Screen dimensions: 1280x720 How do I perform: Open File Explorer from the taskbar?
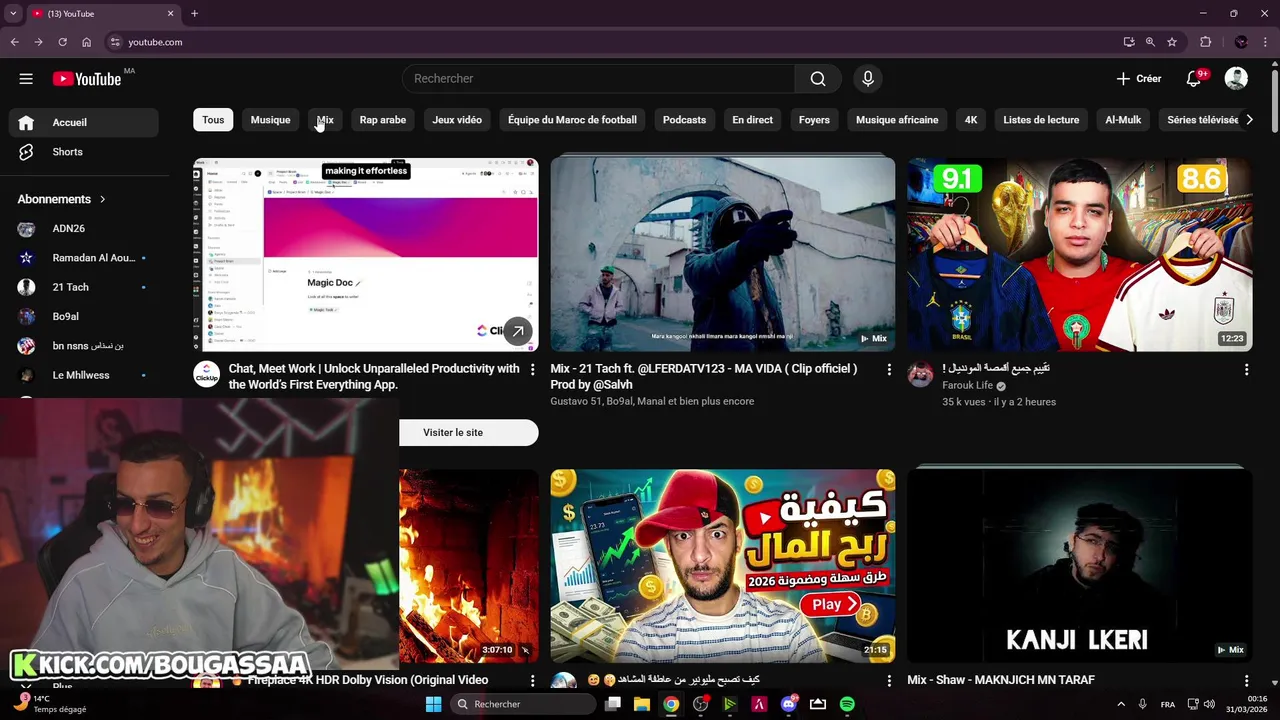pyautogui.click(x=642, y=704)
